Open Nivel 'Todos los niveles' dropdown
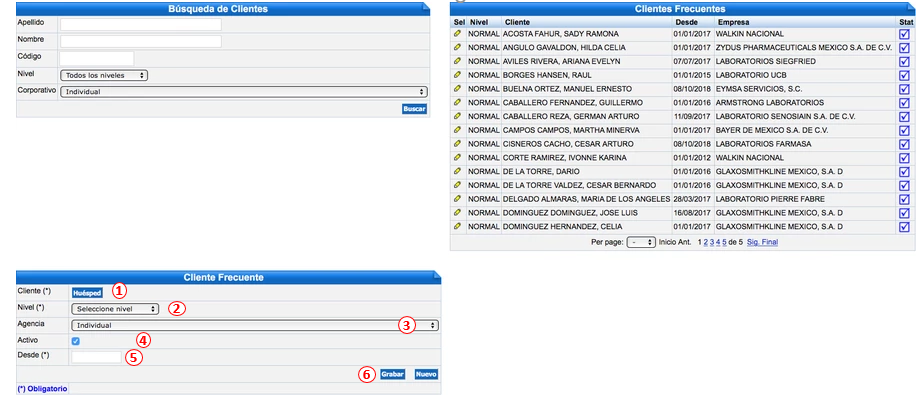 pyautogui.click(x=104, y=76)
